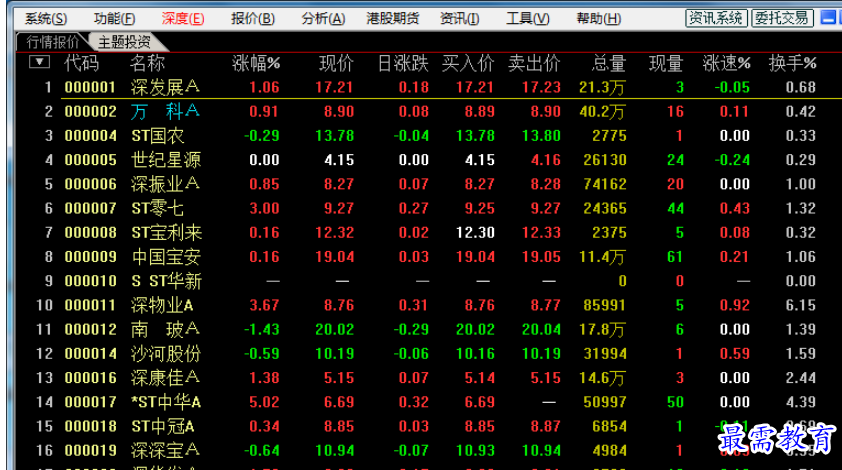Open the 帮助(H) menu
The image size is (842, 470).
[598, 19]
